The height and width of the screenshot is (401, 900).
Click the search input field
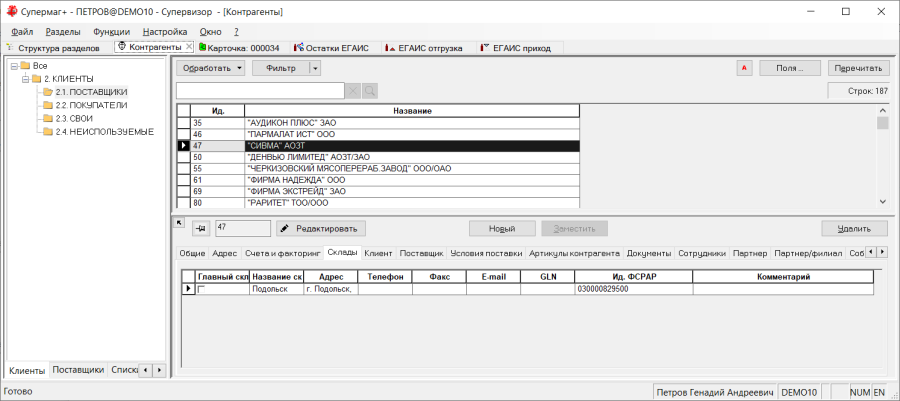260,91
